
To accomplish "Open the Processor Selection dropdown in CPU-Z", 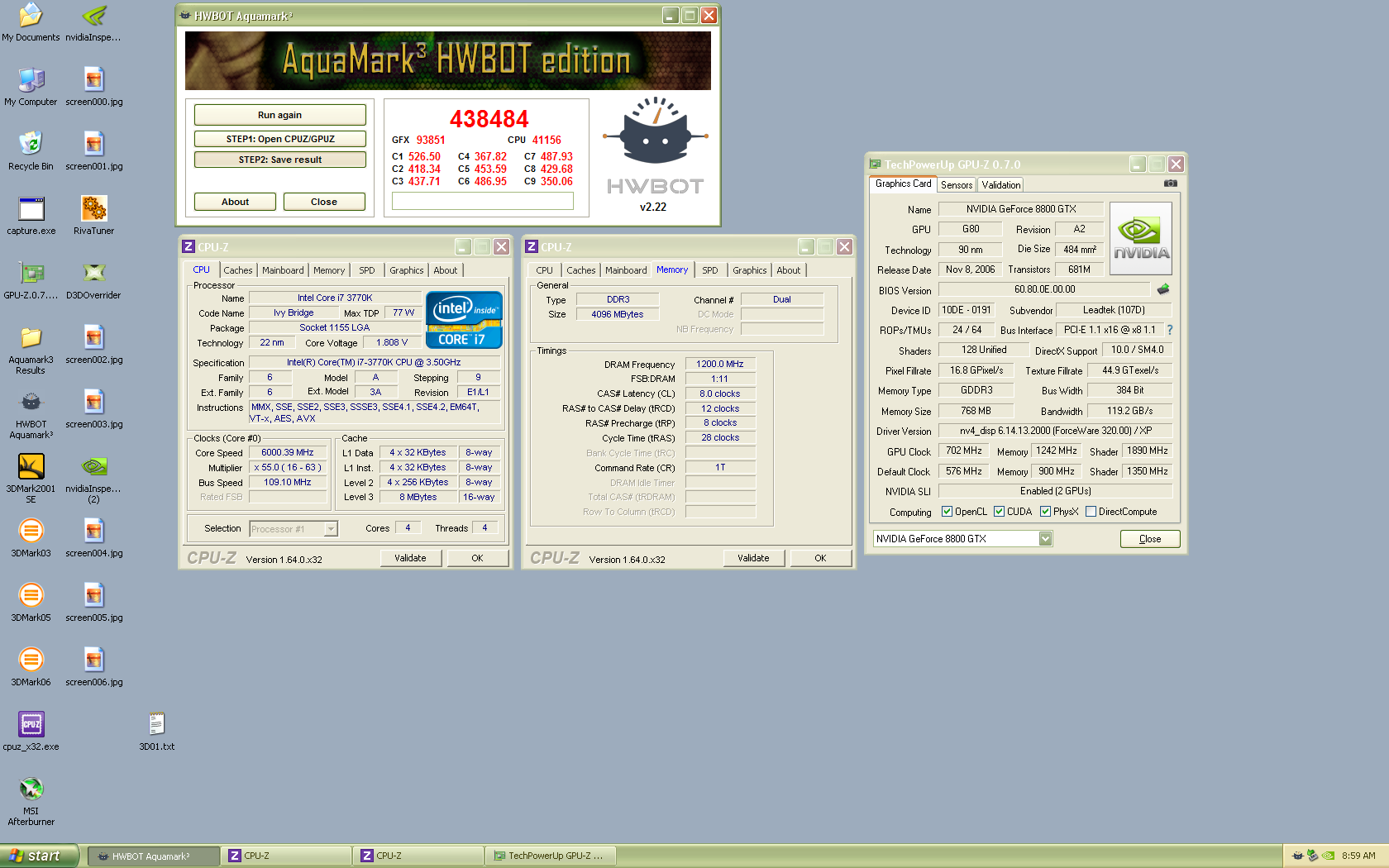I will pos(331,529).
